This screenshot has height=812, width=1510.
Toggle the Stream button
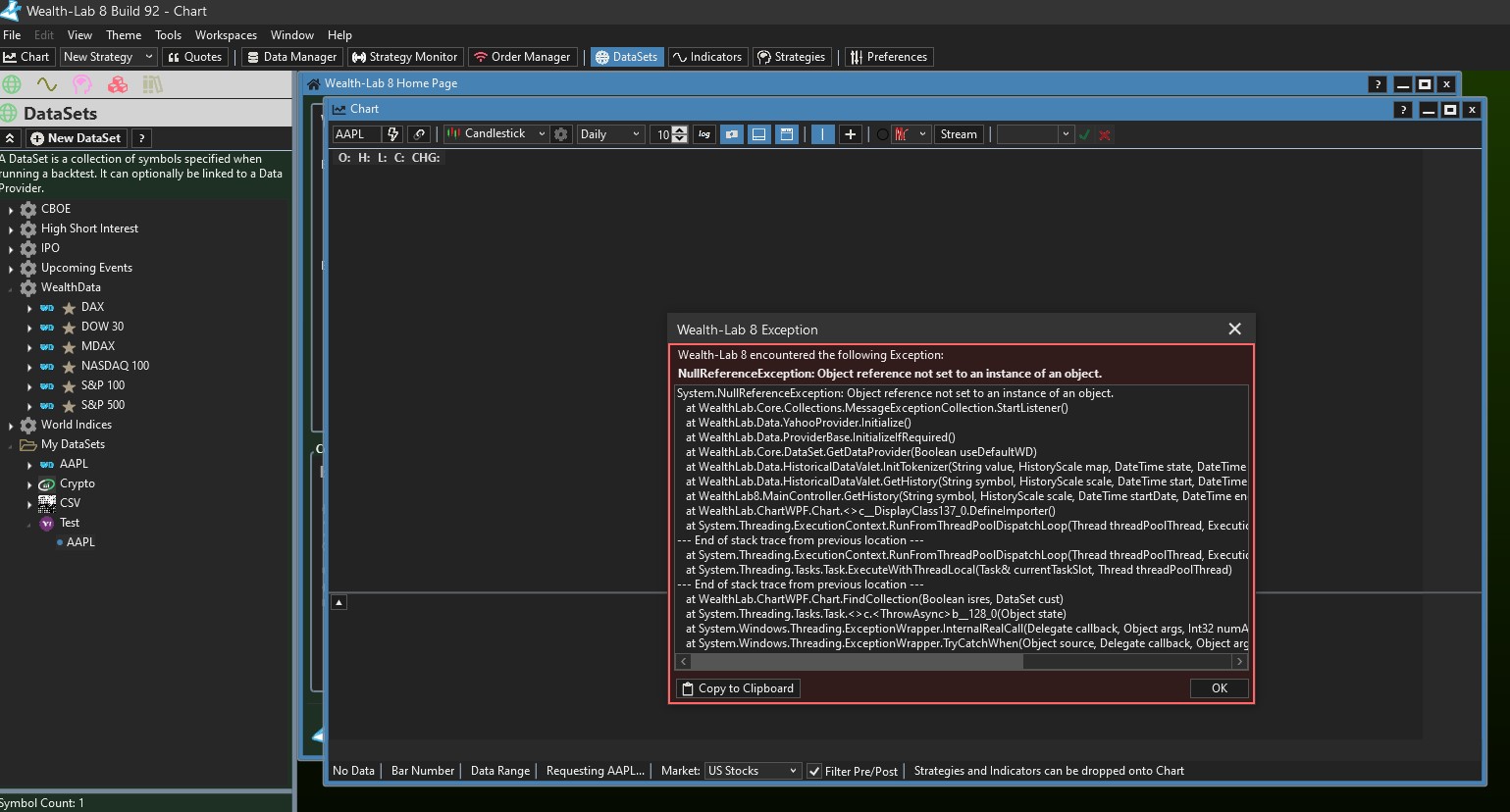pyautogui.click(x=958, y=134)
